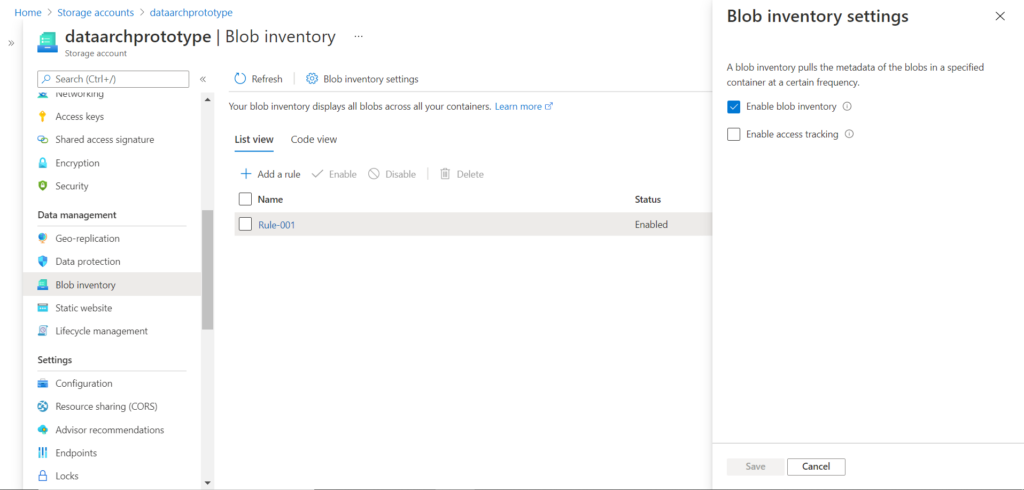Viewport: 1024px width, 490px height.
Task: Click the Settings section heading
Action: click(x=55, y=360)
